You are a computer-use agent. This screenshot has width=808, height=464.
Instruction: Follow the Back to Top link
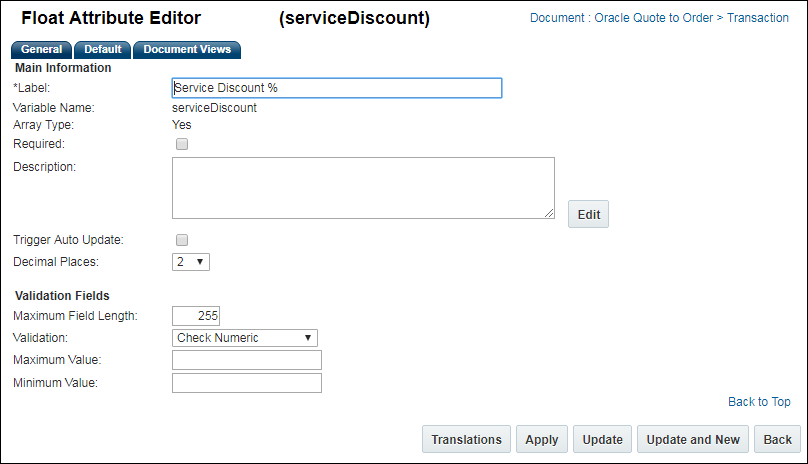click(x=759, y=402)
